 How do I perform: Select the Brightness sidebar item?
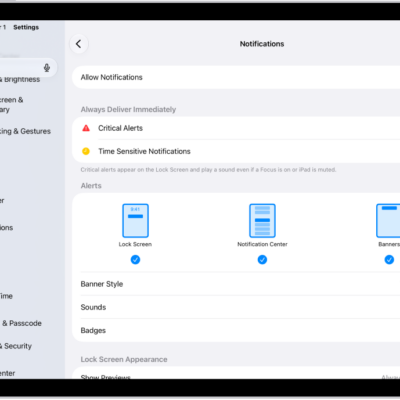pos(20,79)
